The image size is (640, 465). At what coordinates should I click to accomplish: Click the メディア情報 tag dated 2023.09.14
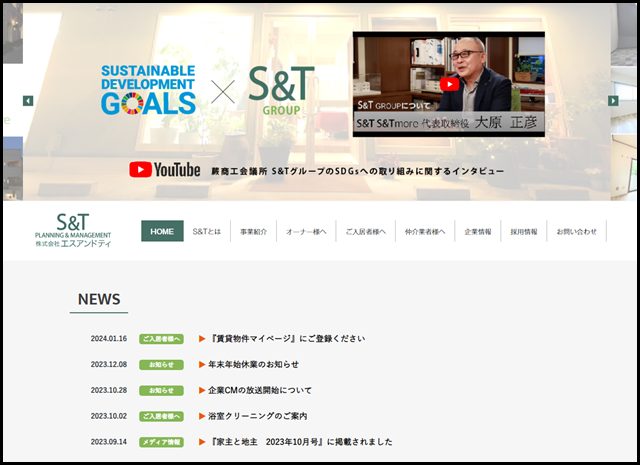click(x=161, y=442)
